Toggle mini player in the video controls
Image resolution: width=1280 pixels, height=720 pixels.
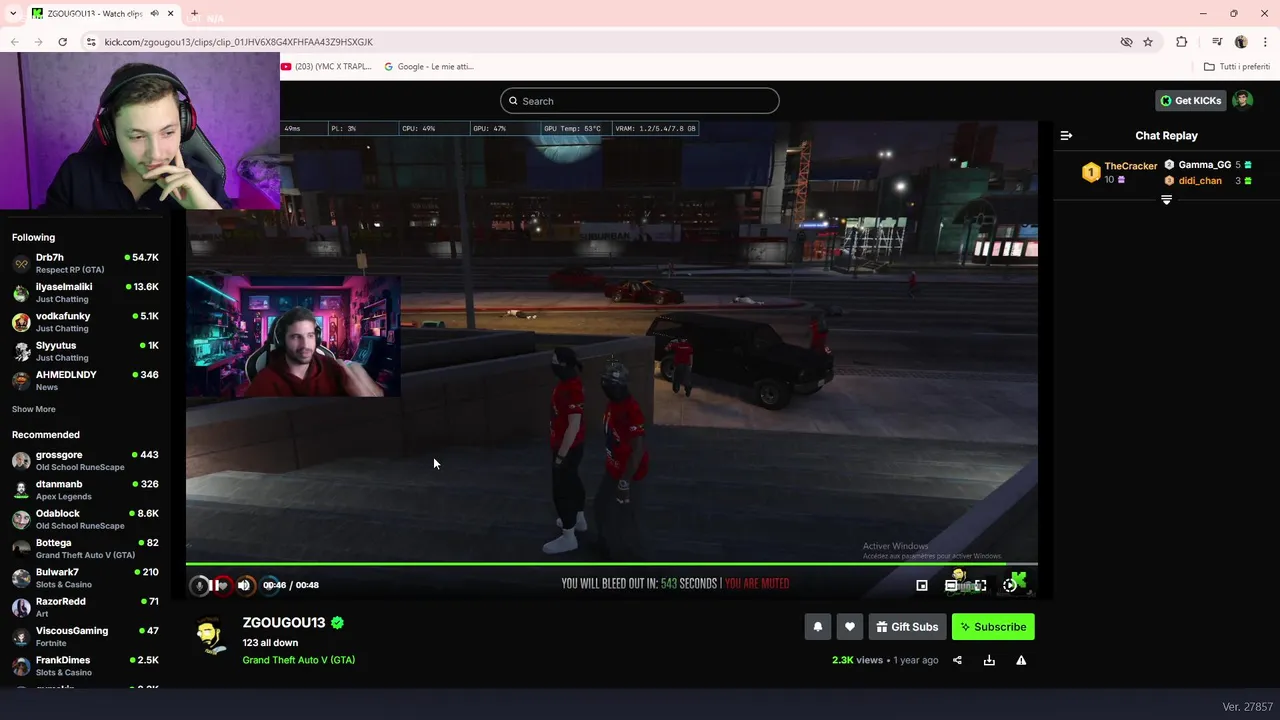(x=922, y=585)
